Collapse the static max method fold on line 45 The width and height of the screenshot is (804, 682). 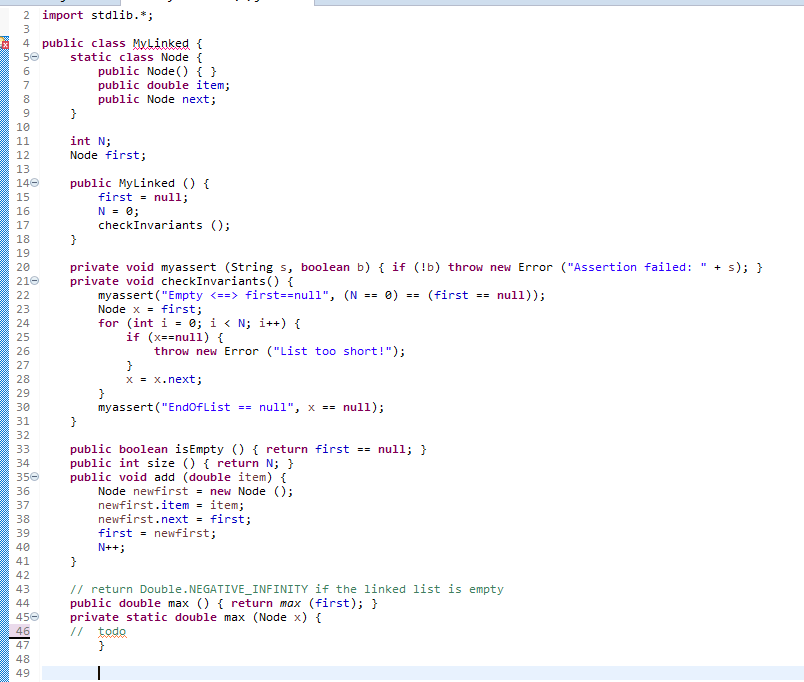pyautogui.click(x=34, y=616)
